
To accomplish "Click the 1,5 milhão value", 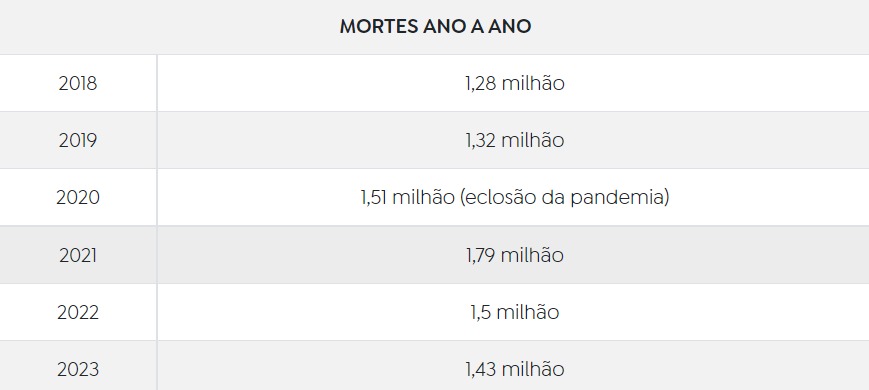I will point(515,312).
